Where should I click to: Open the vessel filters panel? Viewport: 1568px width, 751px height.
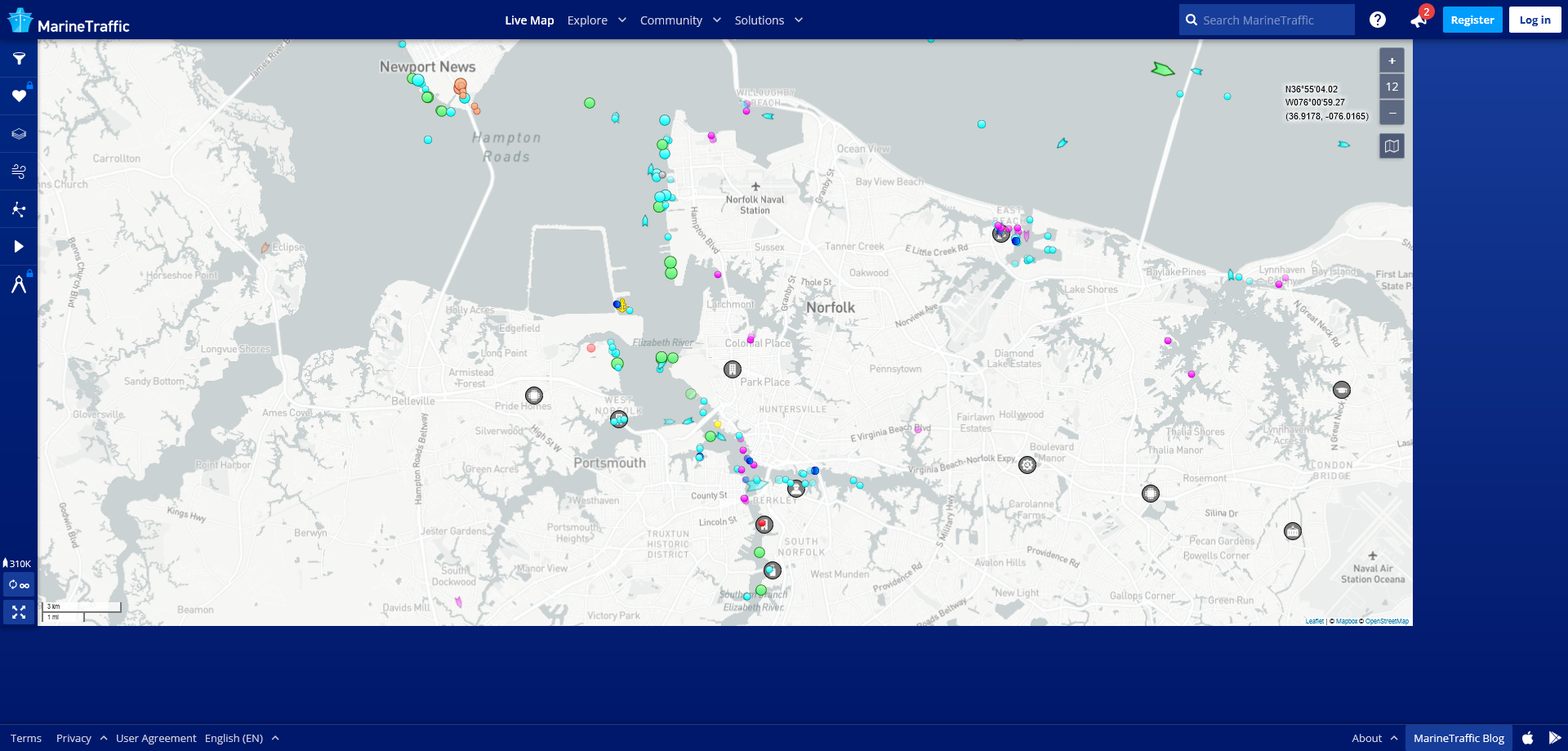coord(19,59)
